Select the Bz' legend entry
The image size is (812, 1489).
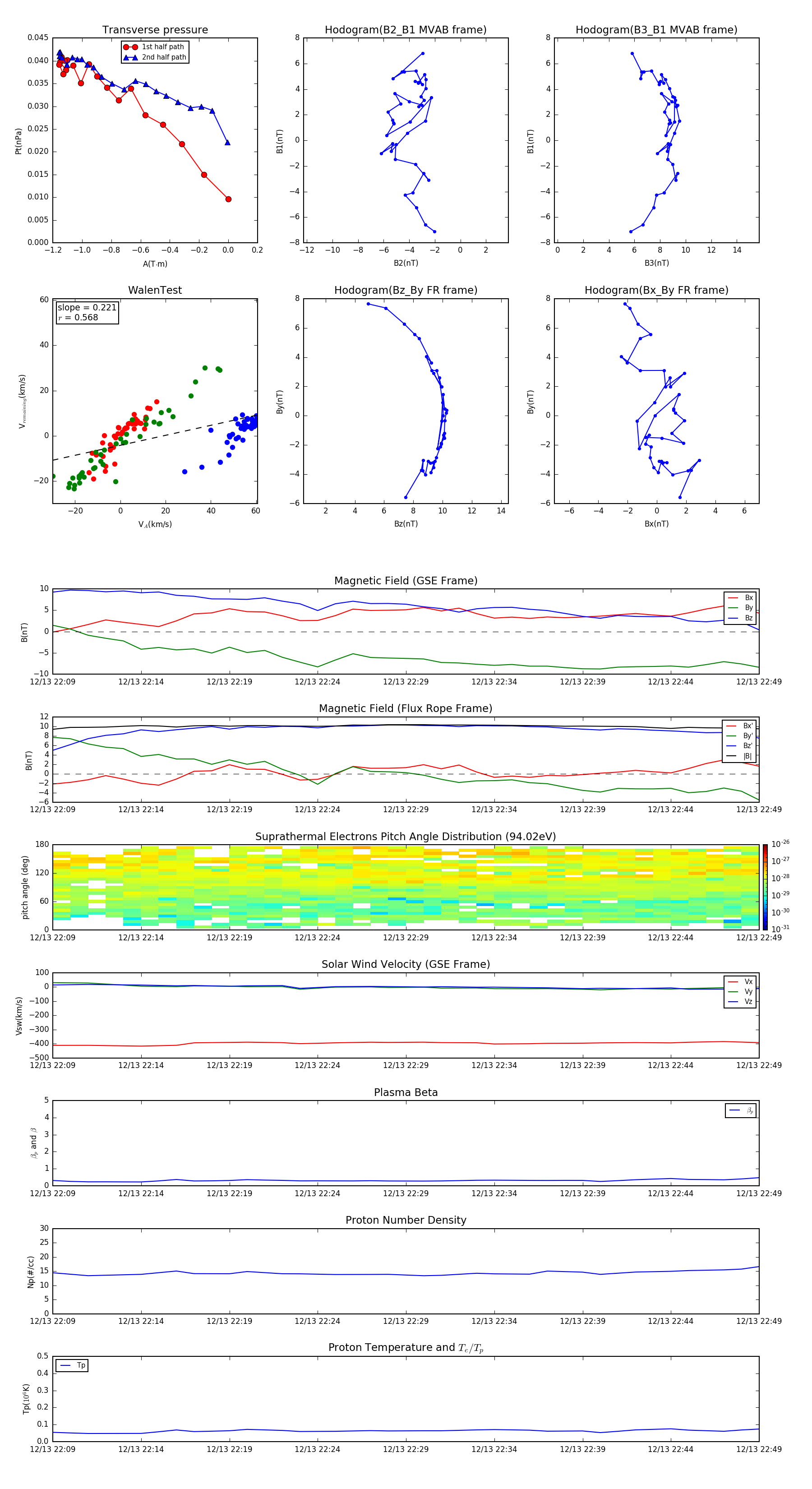(x=740, y=746)
